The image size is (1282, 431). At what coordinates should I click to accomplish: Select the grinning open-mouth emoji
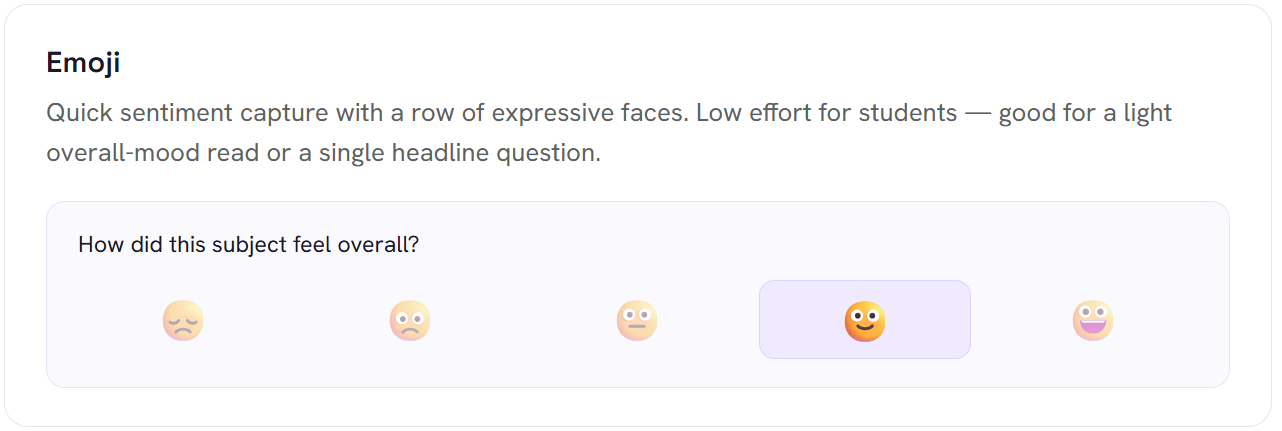1093,320
